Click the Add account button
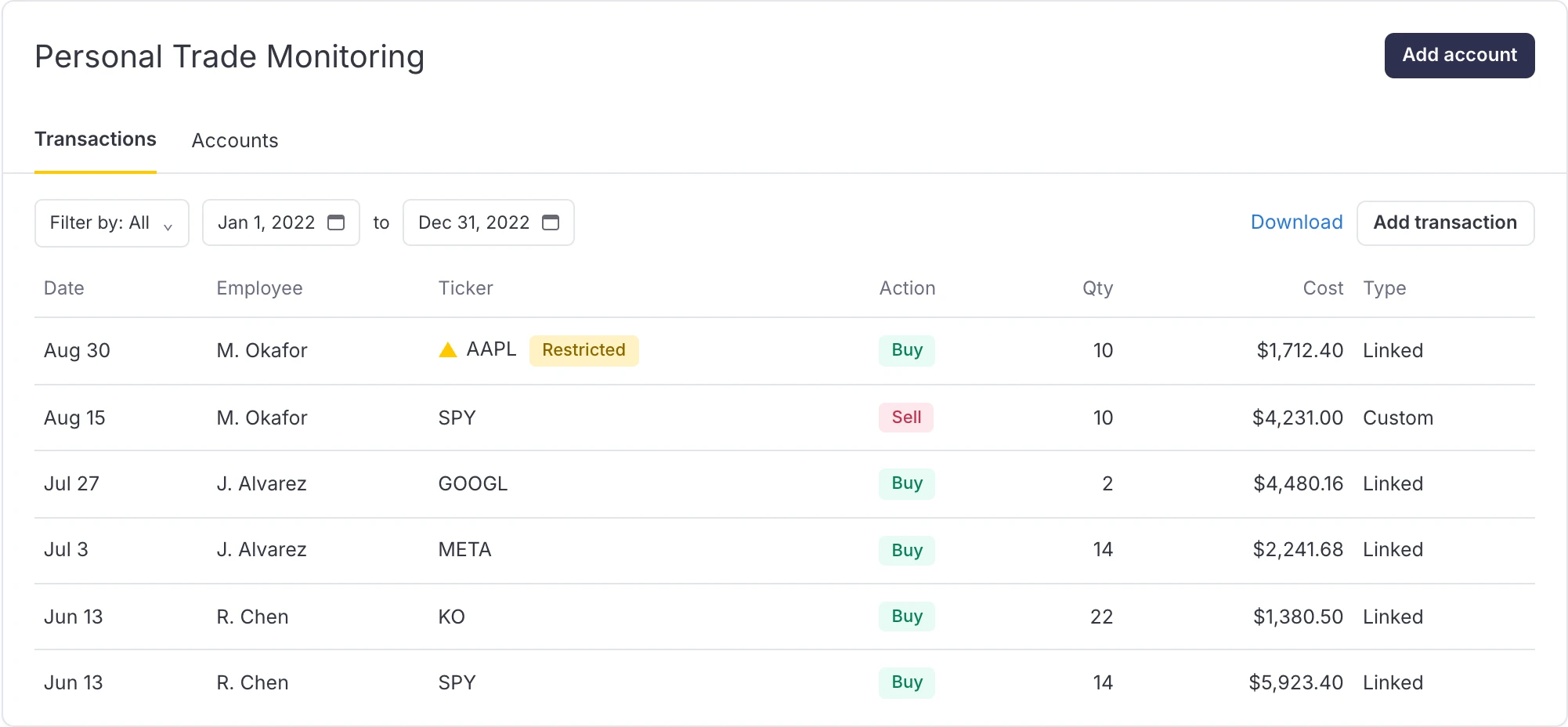The height and width of the screenshot is (727, 1568). click(x=1459, y=55)
